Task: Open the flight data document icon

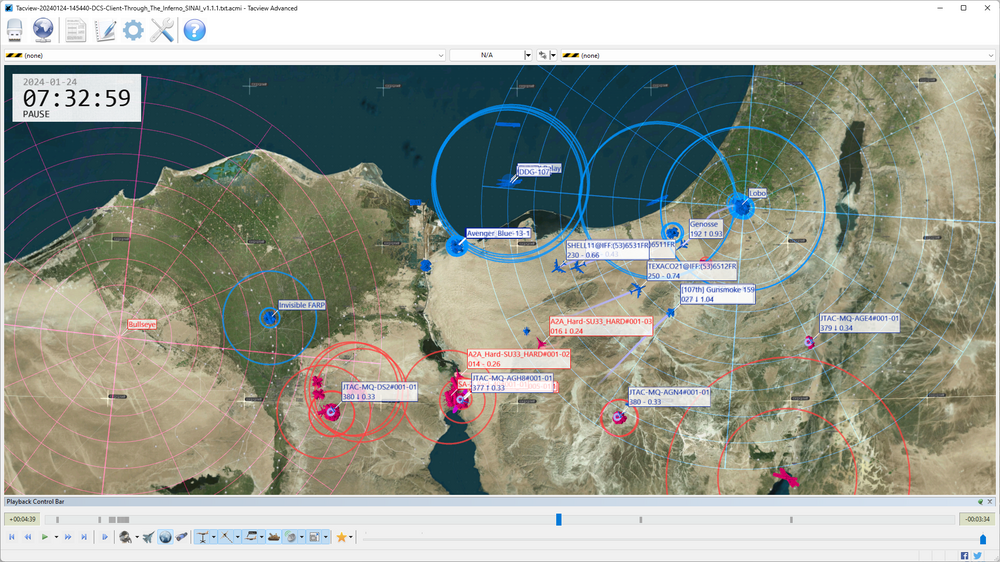Action: click(76, 30)
